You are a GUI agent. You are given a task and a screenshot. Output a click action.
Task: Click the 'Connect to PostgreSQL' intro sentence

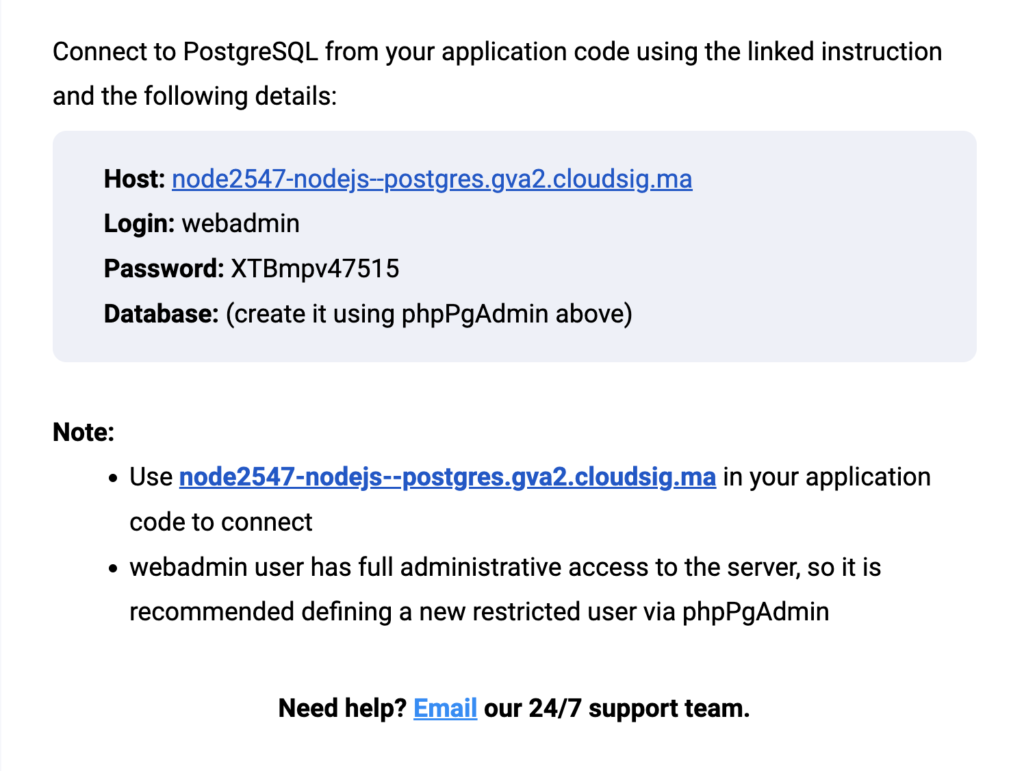[497, 52]
